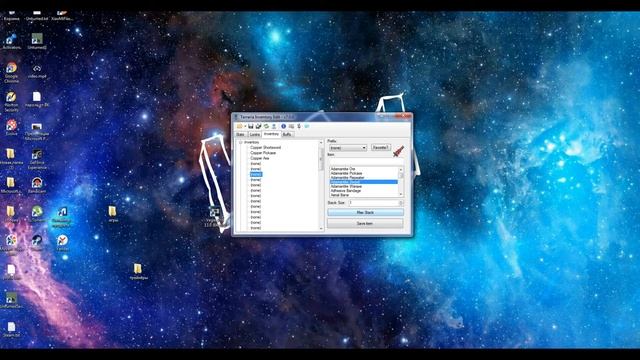640x360 pixels.
Task: Open the Microsoft PowerPoint presentation file icon
Action: coord(37,132)
